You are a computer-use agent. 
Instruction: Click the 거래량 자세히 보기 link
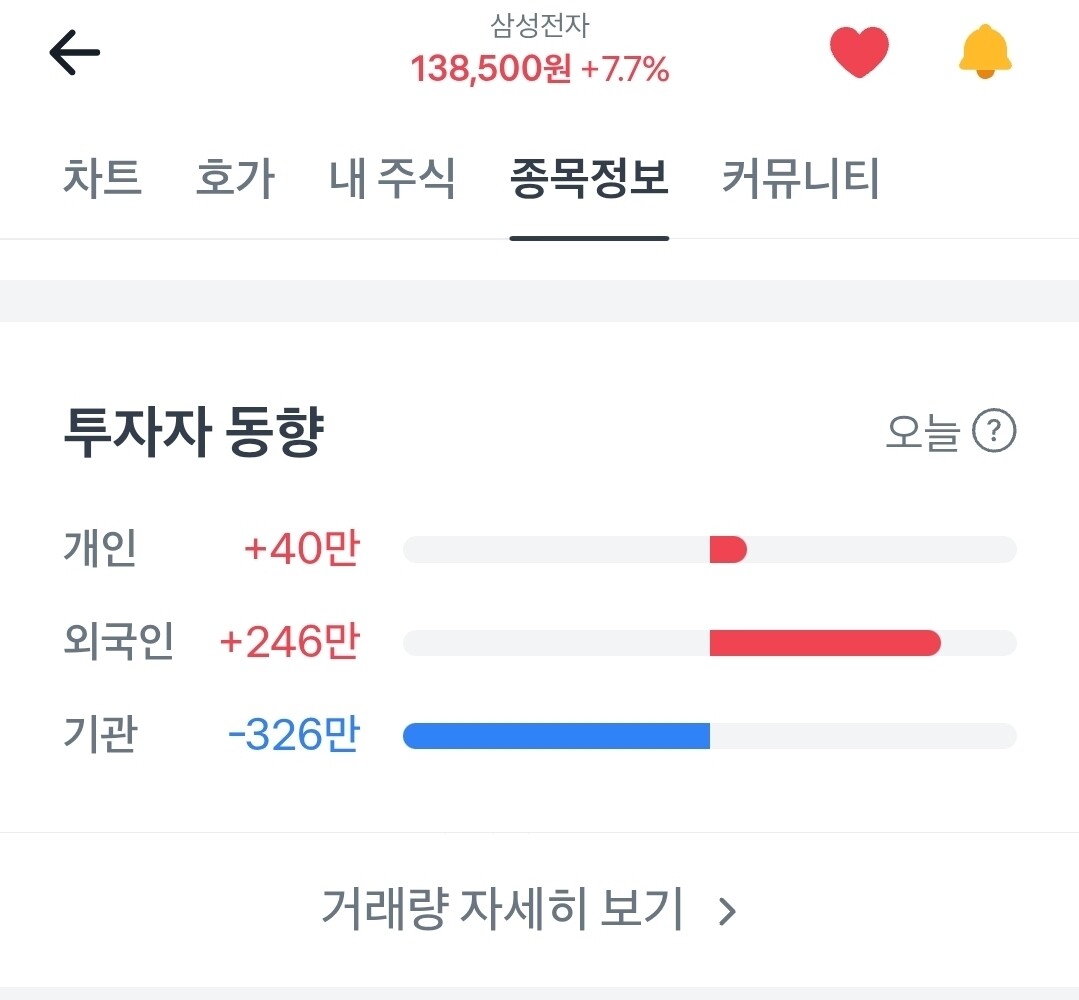[x=502, y=909]
